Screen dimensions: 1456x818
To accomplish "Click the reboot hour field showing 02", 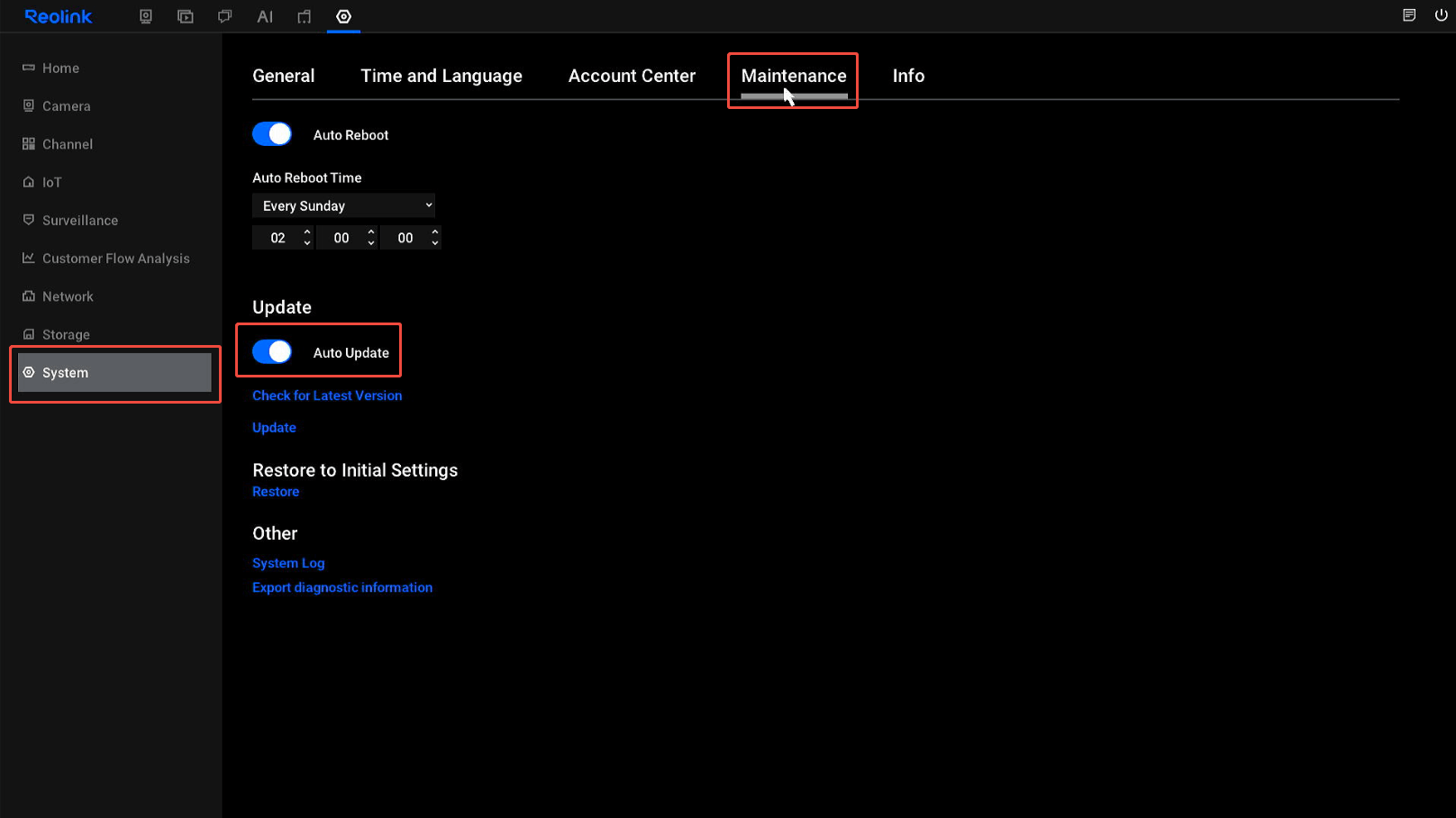I will (x=278, y=238).
